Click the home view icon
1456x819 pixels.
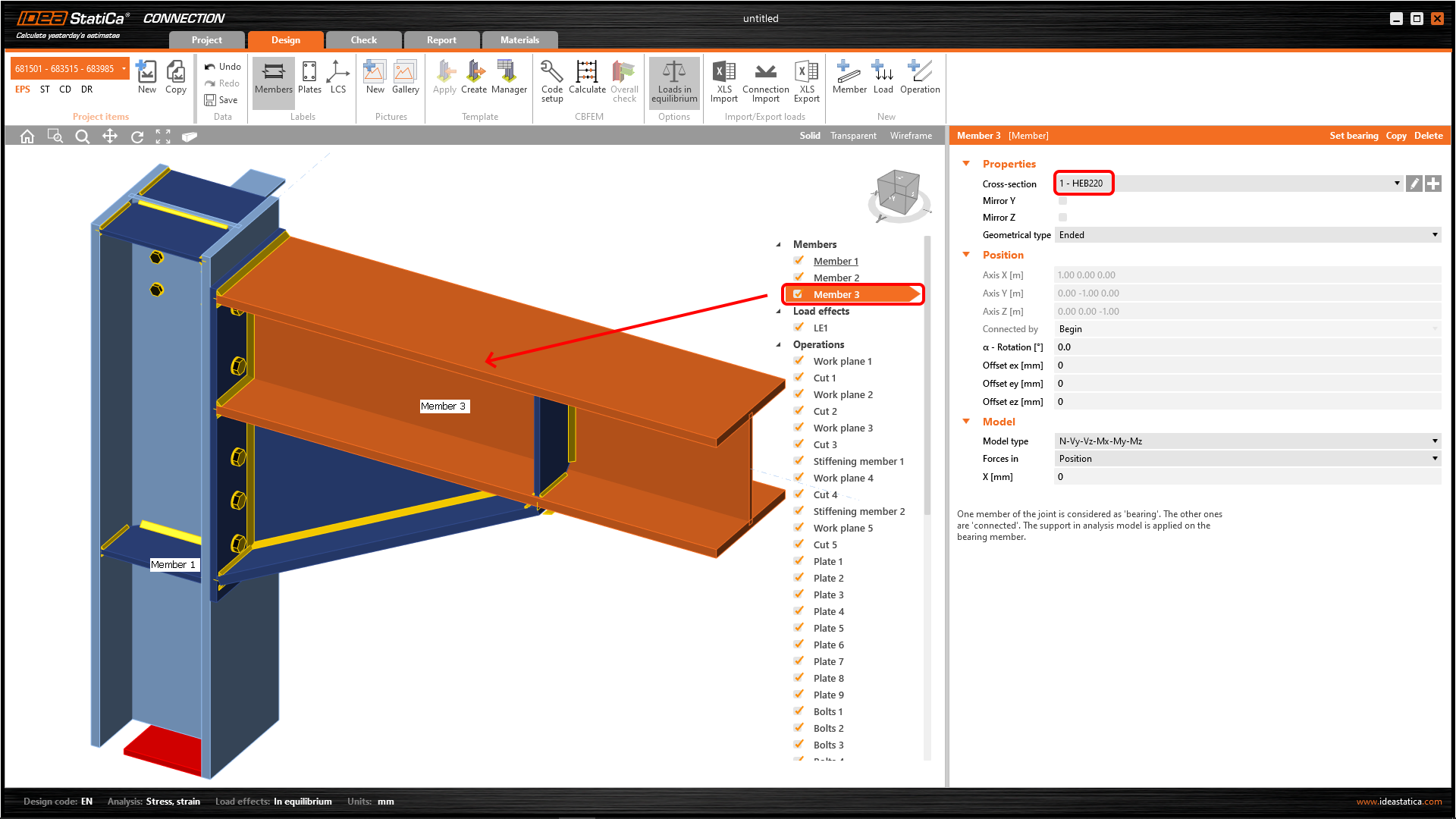pos(27,136)
